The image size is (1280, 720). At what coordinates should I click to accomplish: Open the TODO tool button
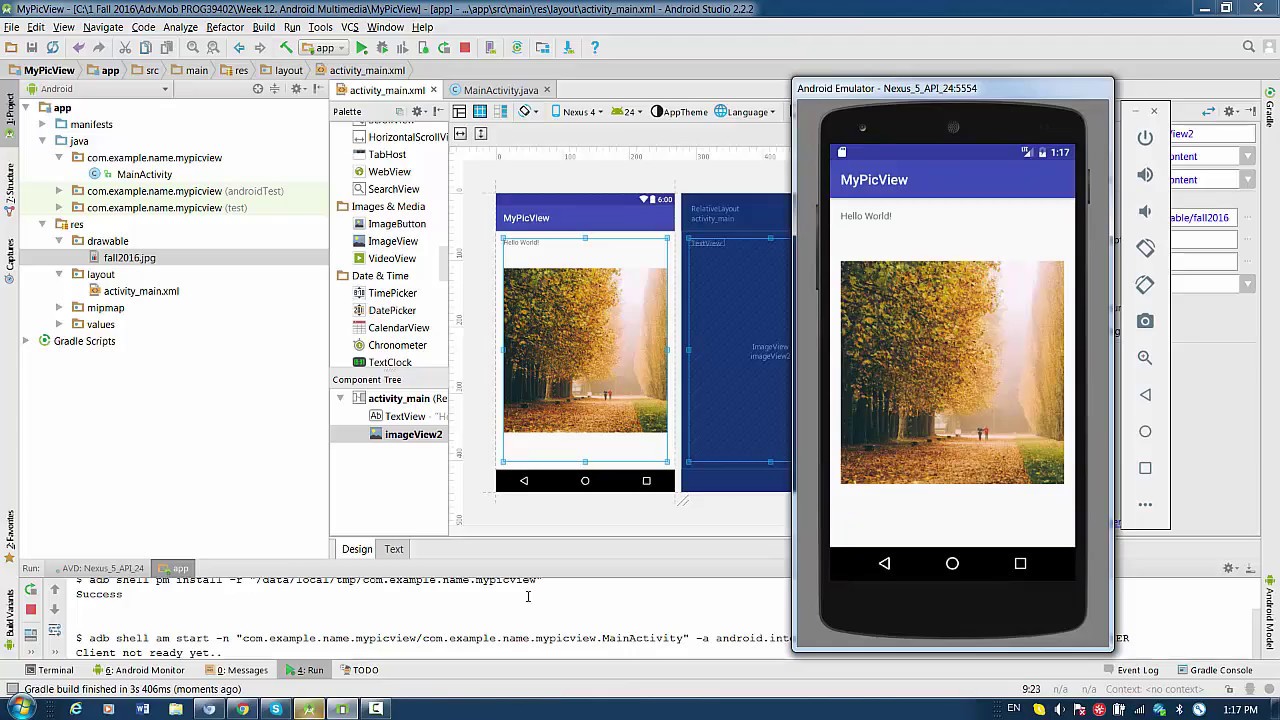(x=359, y=670)
